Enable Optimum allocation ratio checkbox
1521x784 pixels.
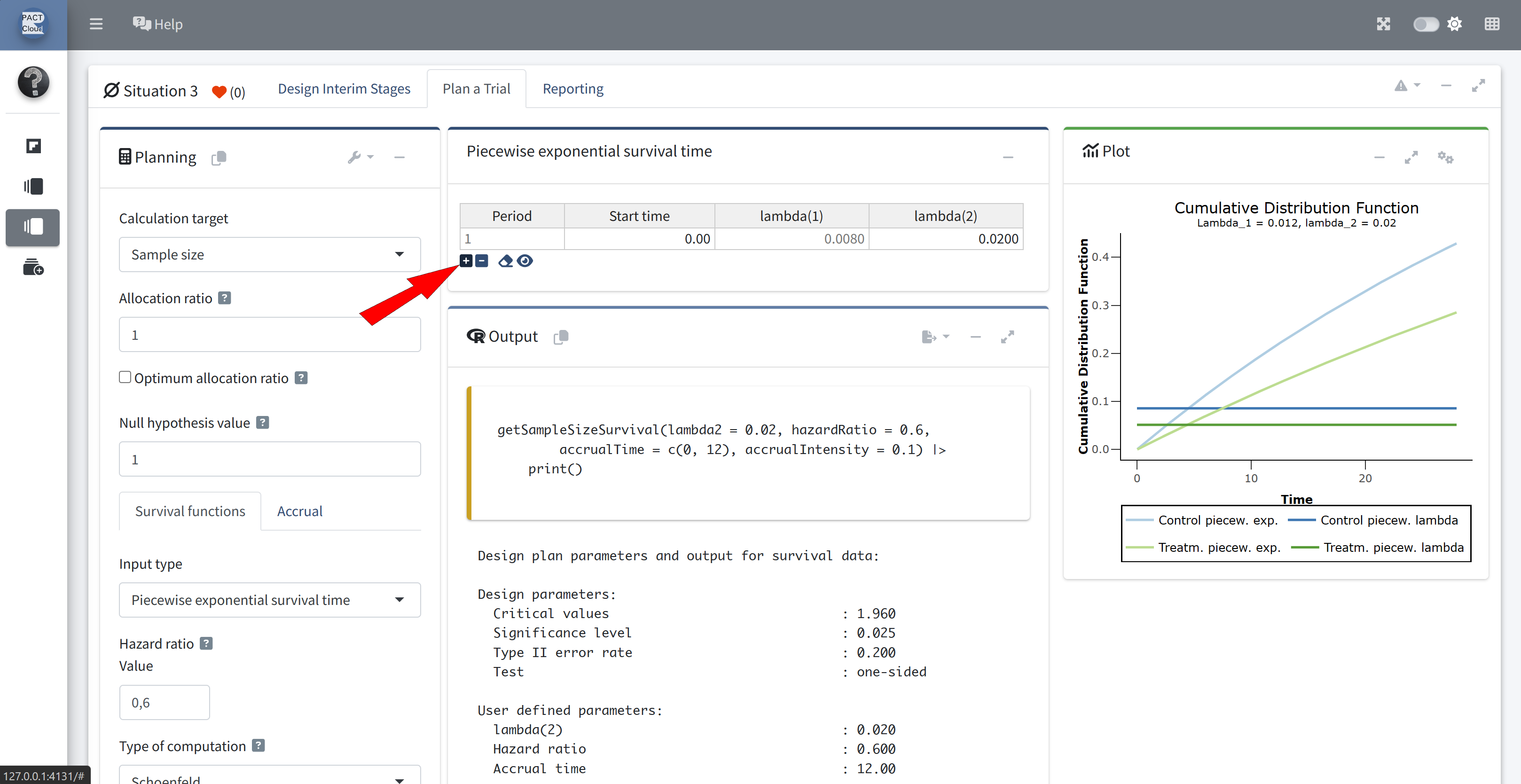tap(125, 377)
